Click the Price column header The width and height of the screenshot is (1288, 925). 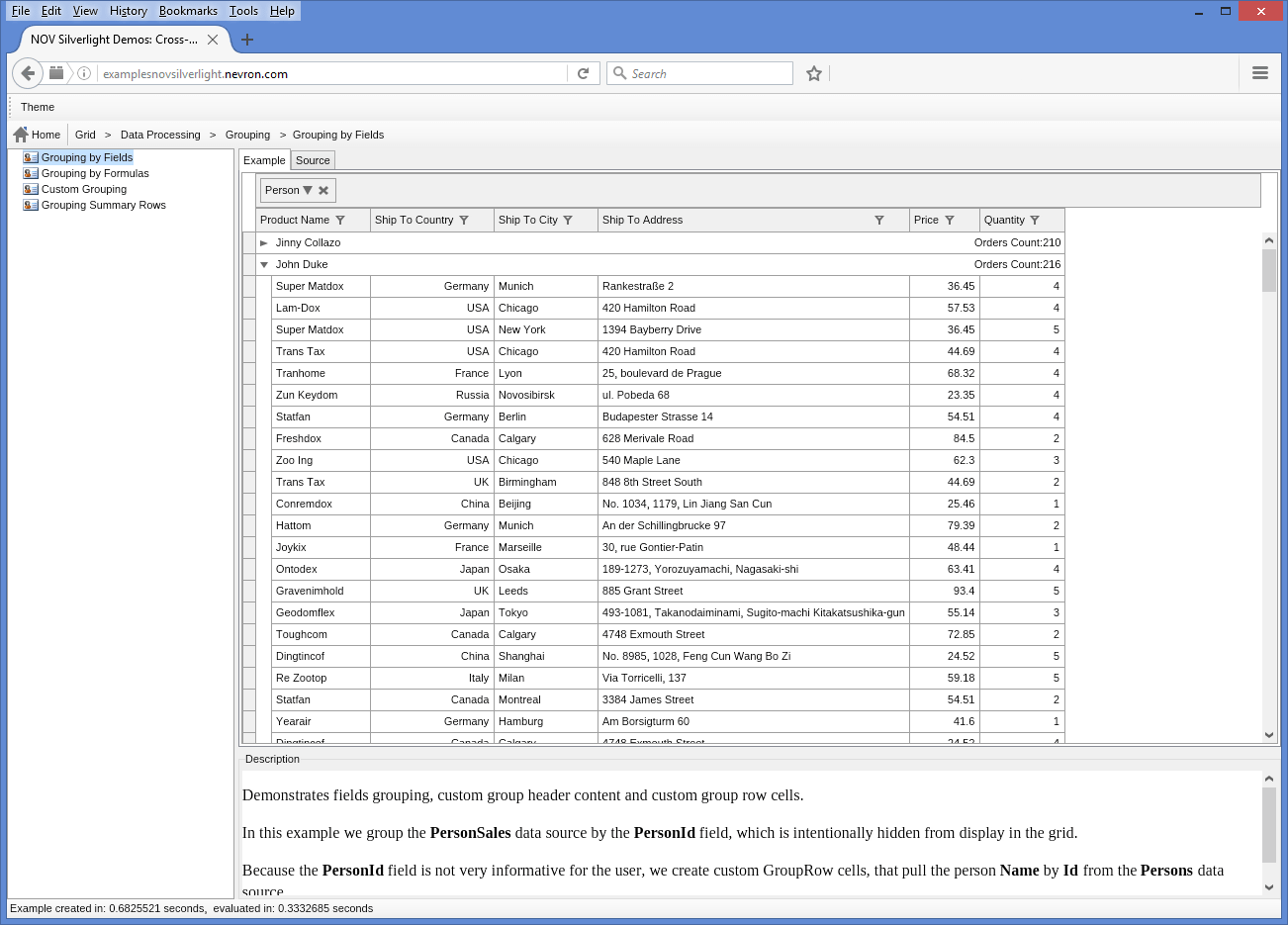pyautogui.click(x=945, y=220)
